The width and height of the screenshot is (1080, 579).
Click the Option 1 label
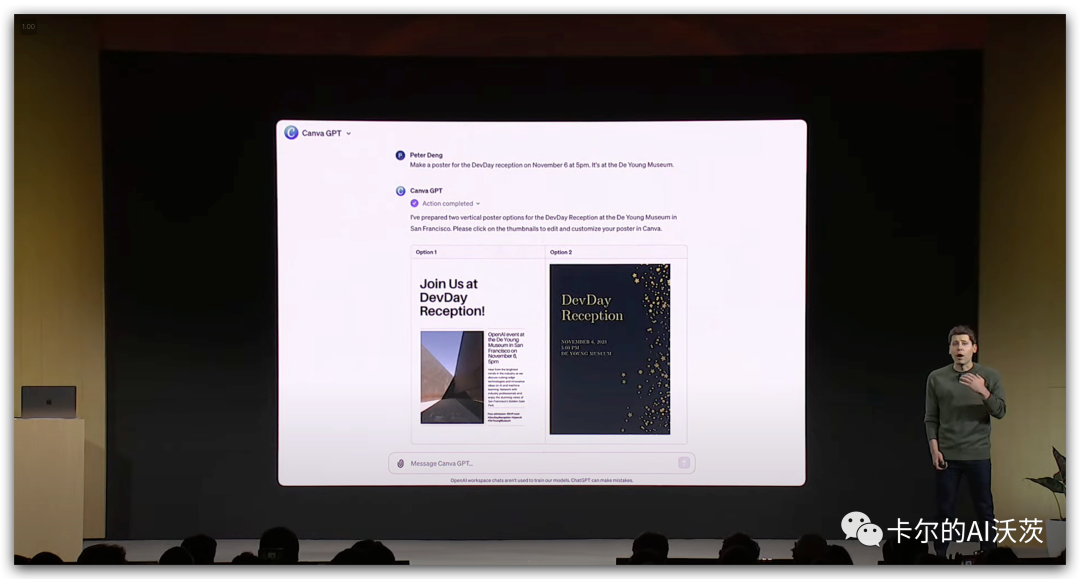pyautogui.click(x=426, y=252)
